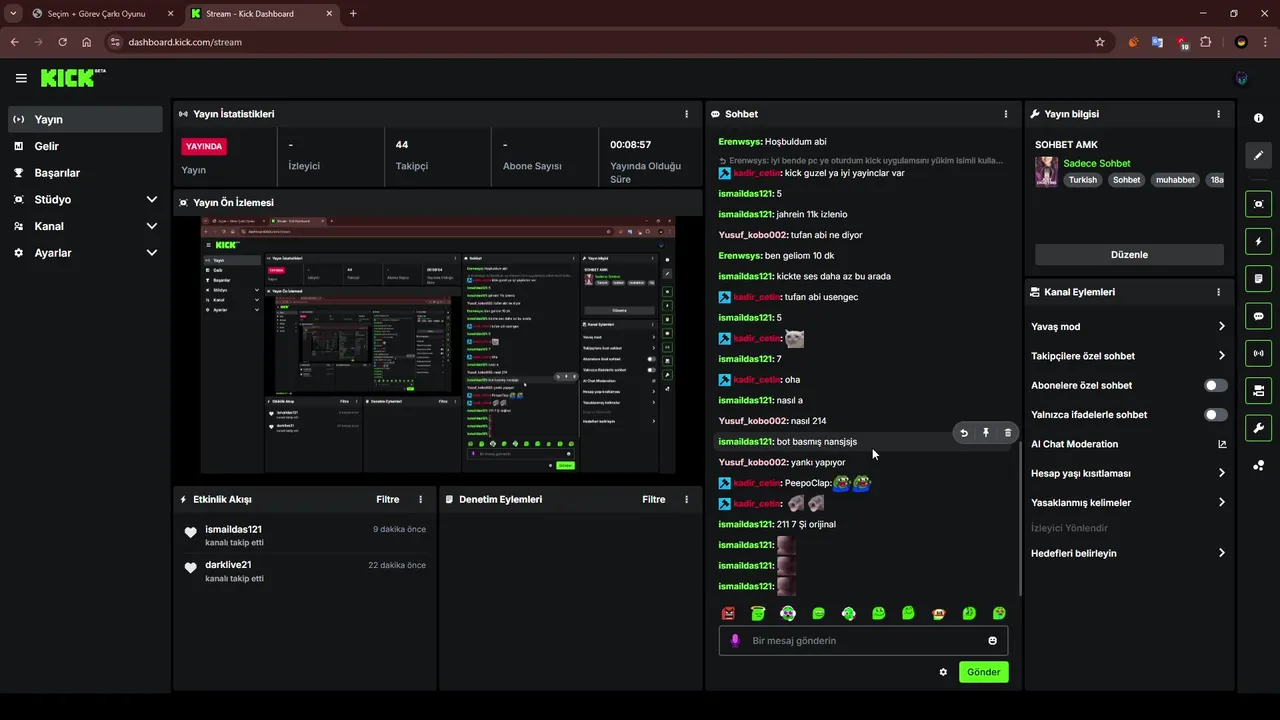Screen dimensions: 1280x720
Task: Click the three-dots icon at bottom of right sidebar
Action: pyautogui.click(x=1258, y=465)
